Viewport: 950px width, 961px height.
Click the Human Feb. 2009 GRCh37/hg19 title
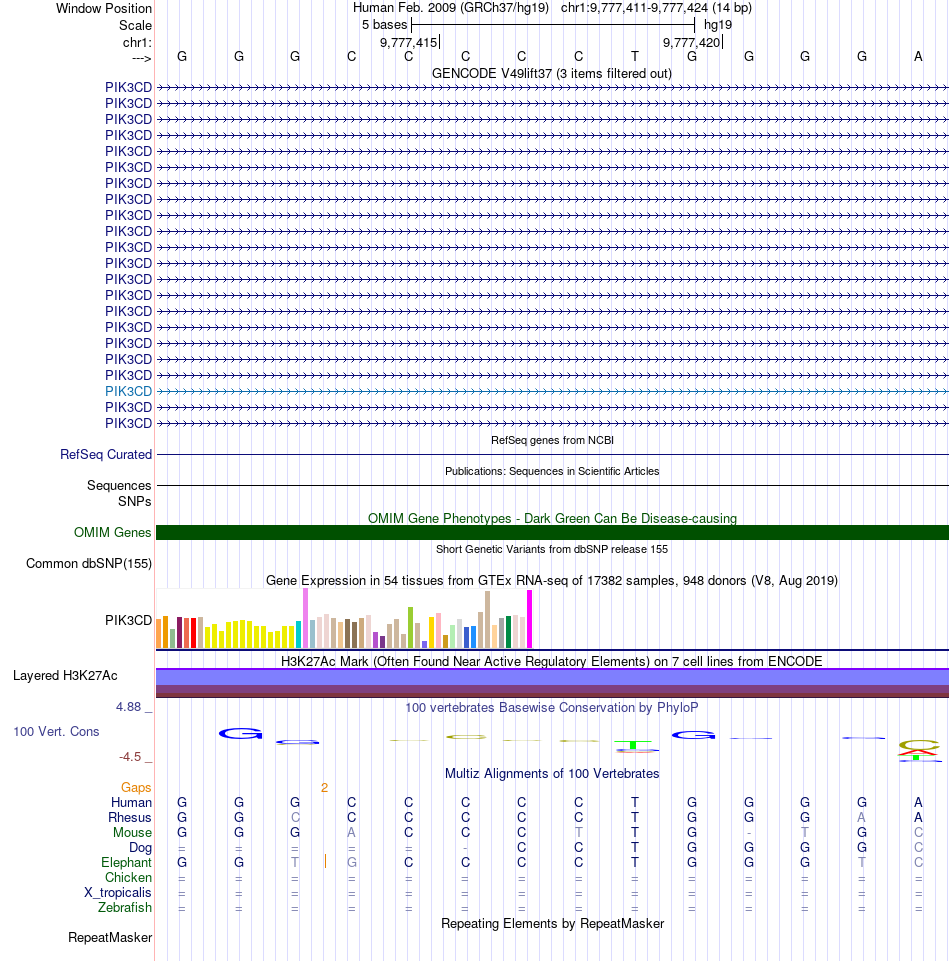tap(450, 8)
